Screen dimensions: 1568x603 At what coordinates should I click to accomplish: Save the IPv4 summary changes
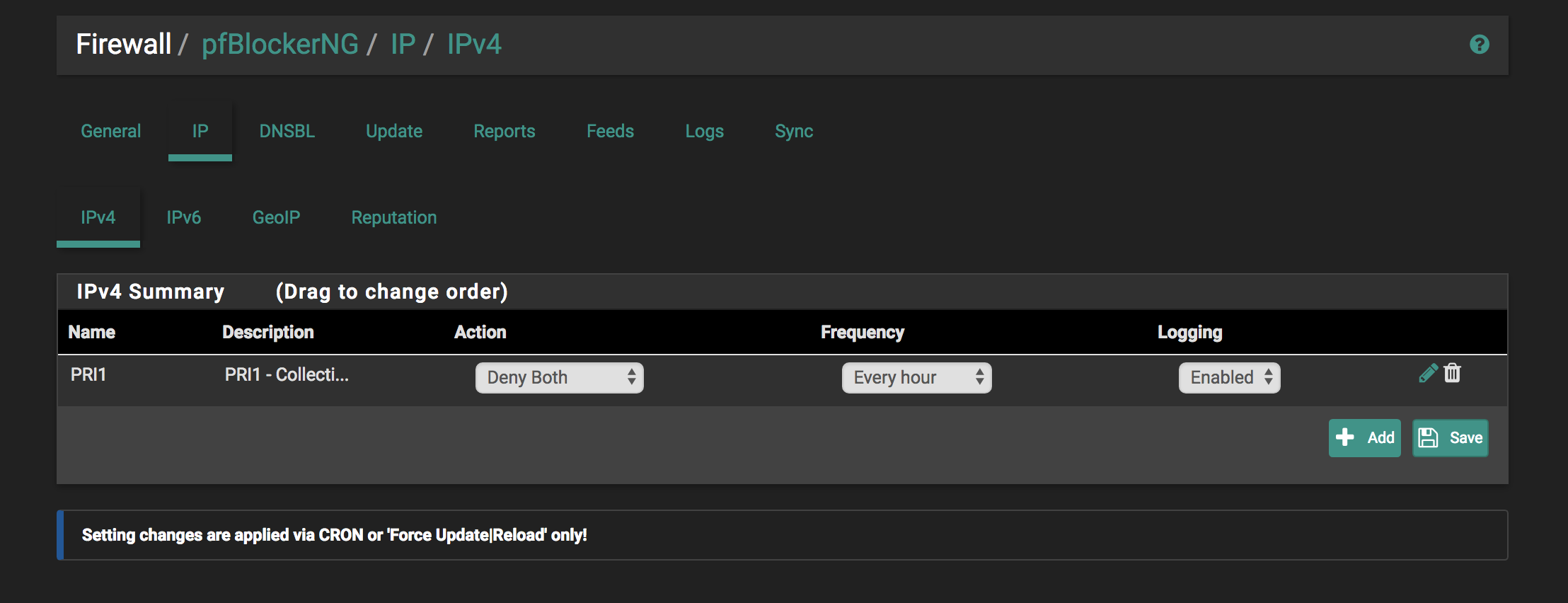pos(1451,438)
